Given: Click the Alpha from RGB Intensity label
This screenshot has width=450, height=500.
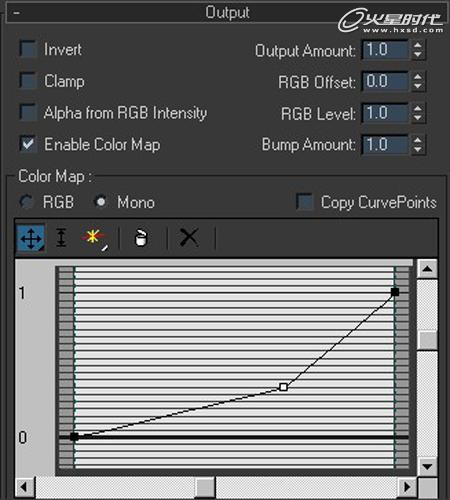Looking at the screenshot, I should click(x=125, y=113).
